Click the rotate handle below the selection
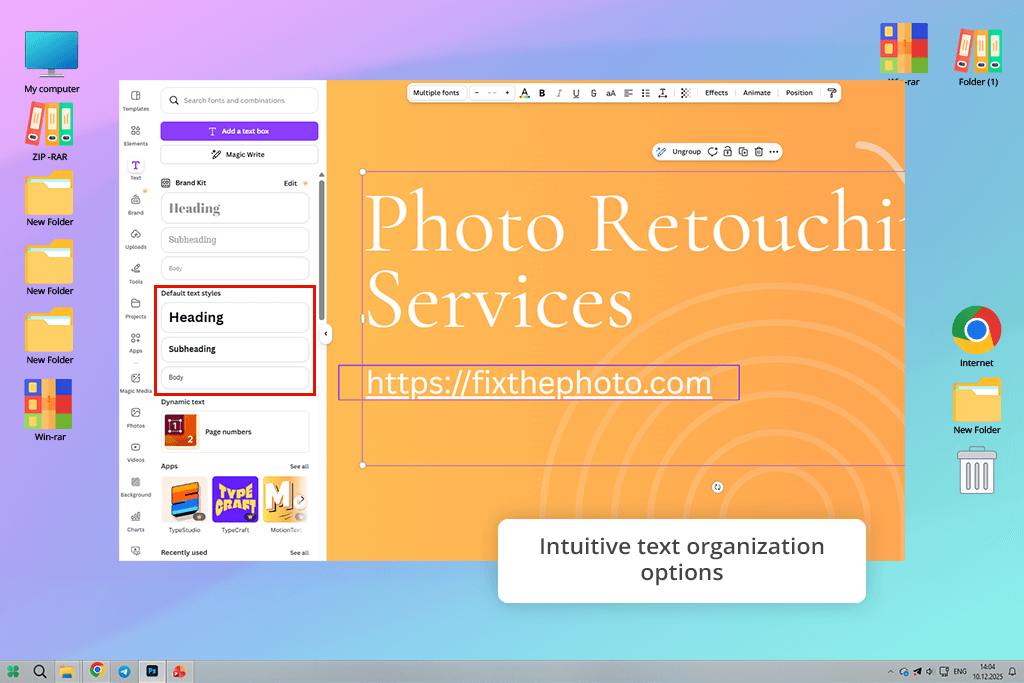 click(717, 487)
